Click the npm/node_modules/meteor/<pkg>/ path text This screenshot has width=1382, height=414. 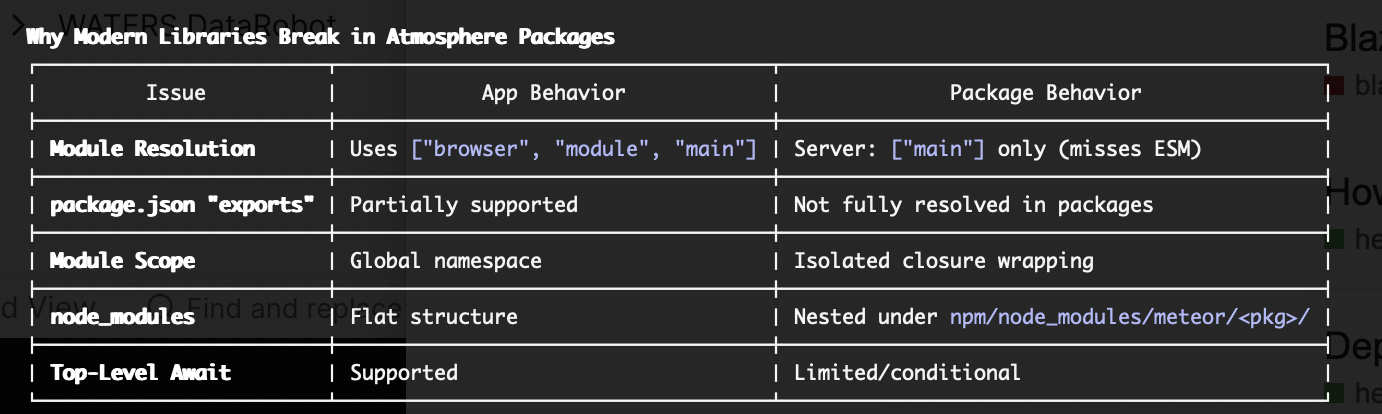tap(1129, 317)
